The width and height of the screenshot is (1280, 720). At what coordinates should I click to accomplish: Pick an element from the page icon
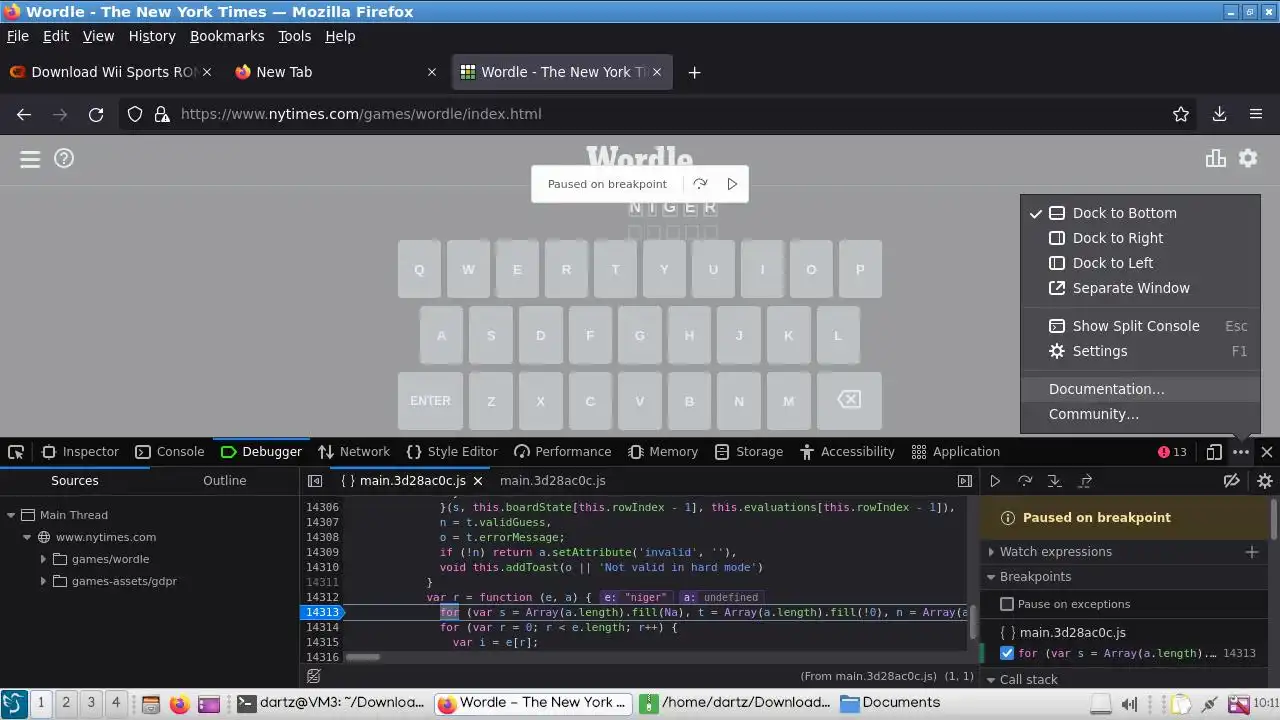pyautogui.click(x=16, y=452)
